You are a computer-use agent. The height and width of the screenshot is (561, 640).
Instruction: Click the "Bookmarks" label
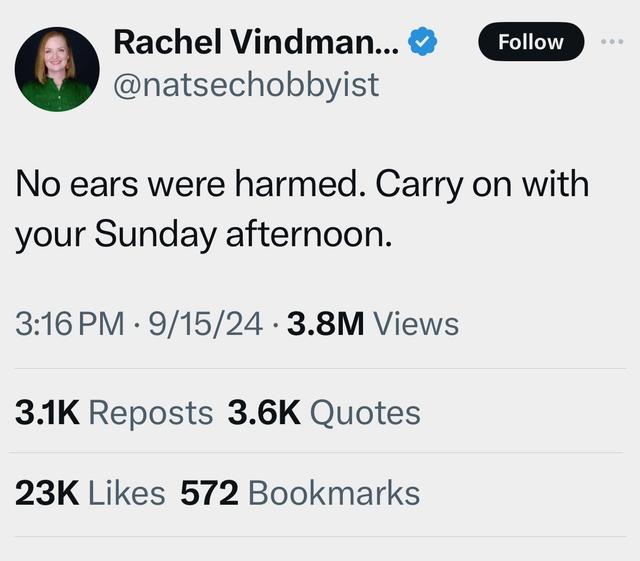334,493
